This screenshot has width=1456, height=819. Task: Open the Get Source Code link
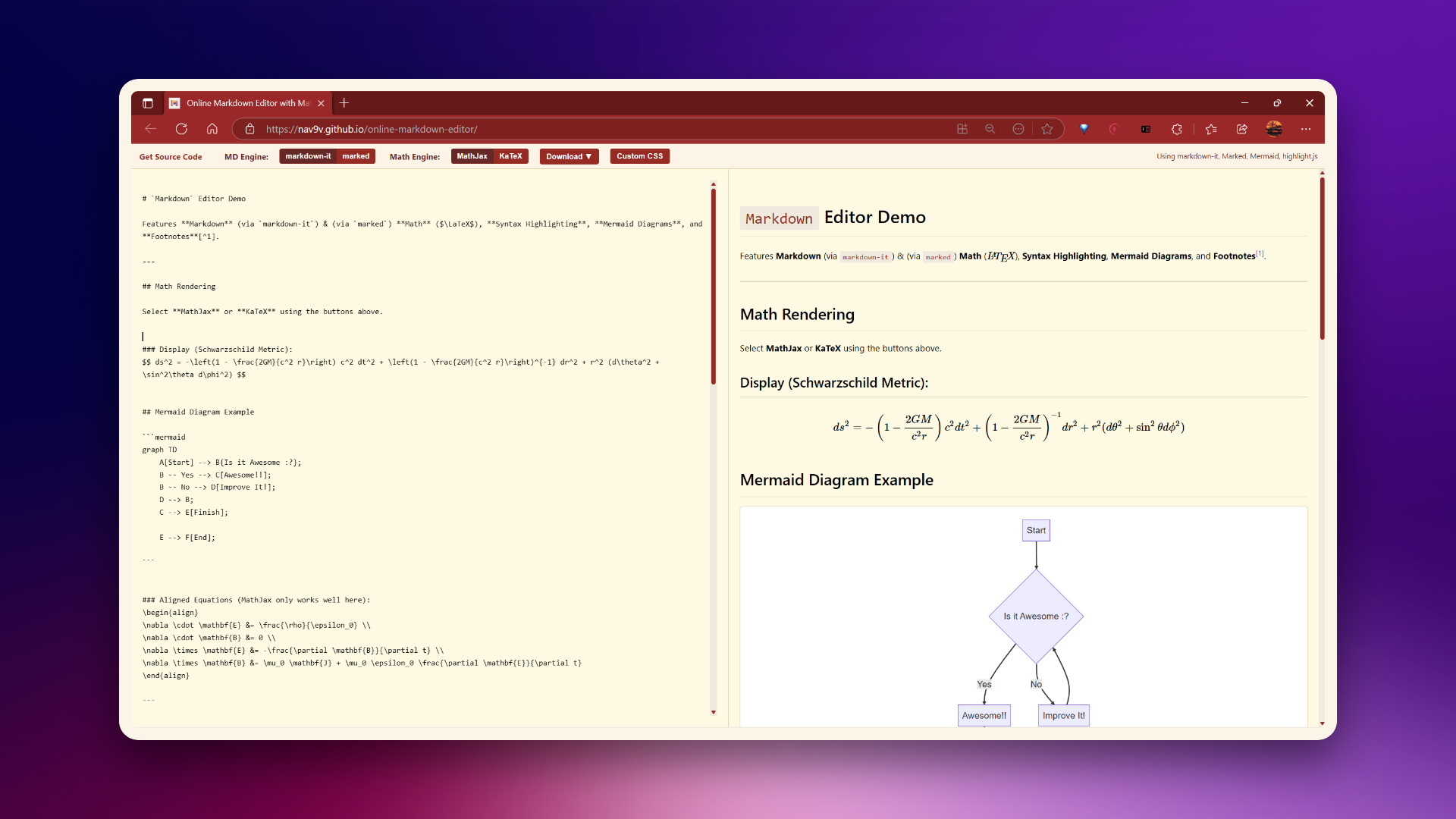point(171,157)
